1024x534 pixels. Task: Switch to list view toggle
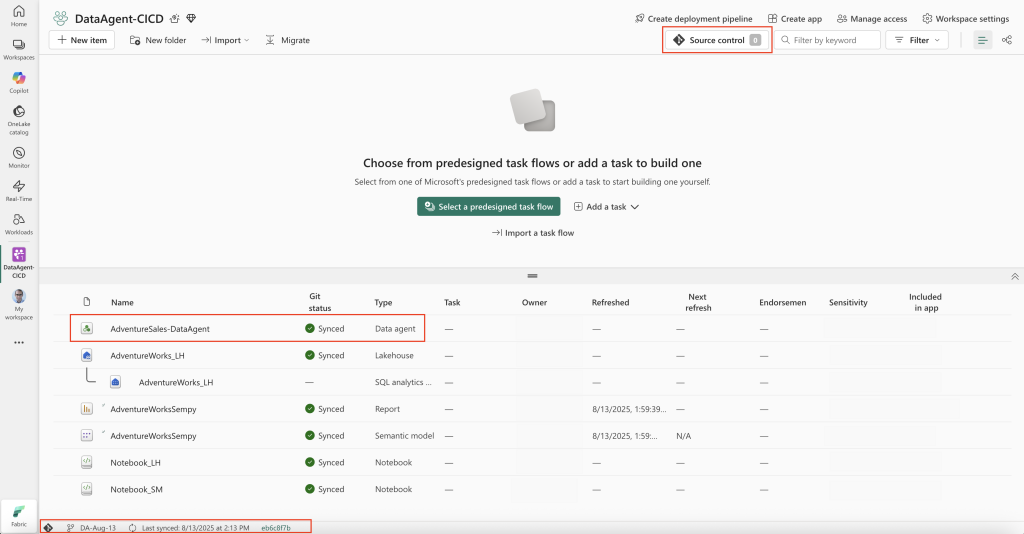(982, 40)
